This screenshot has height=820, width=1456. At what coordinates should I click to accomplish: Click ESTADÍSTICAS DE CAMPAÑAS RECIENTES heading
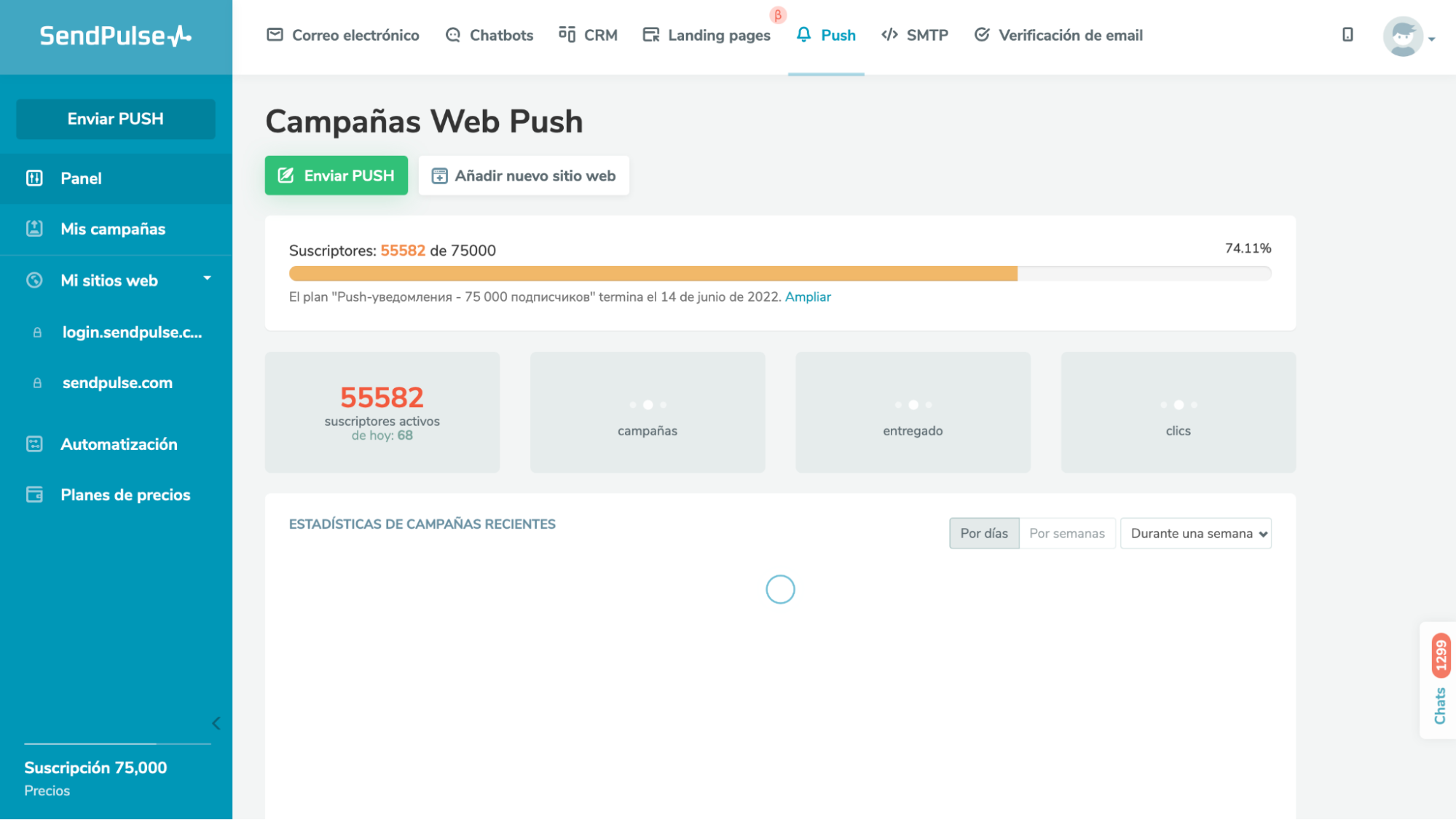pyautogui.click(x=422, y=524)
